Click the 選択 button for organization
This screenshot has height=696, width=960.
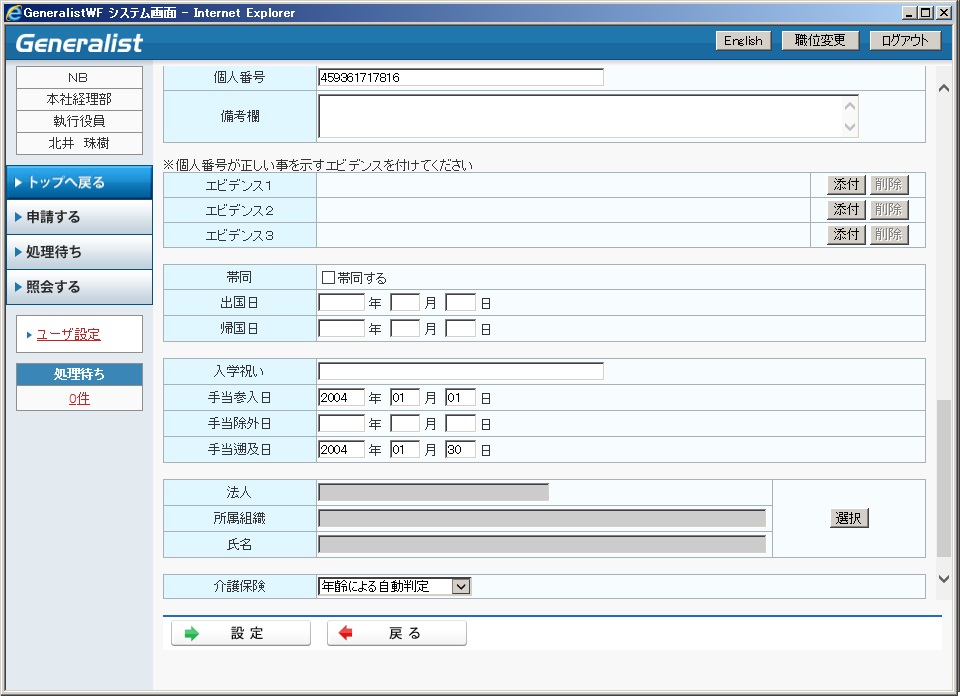[x=849, y=518]
